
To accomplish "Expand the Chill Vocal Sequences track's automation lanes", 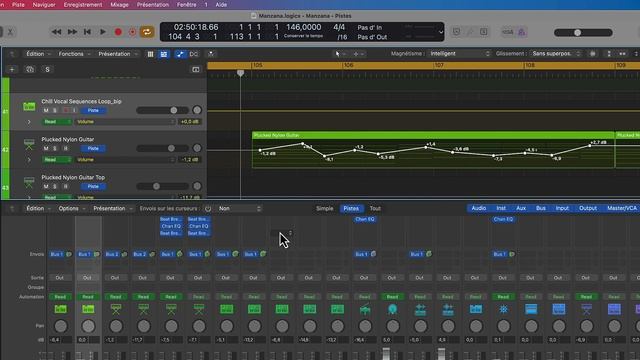I will [x=29, y=122].
